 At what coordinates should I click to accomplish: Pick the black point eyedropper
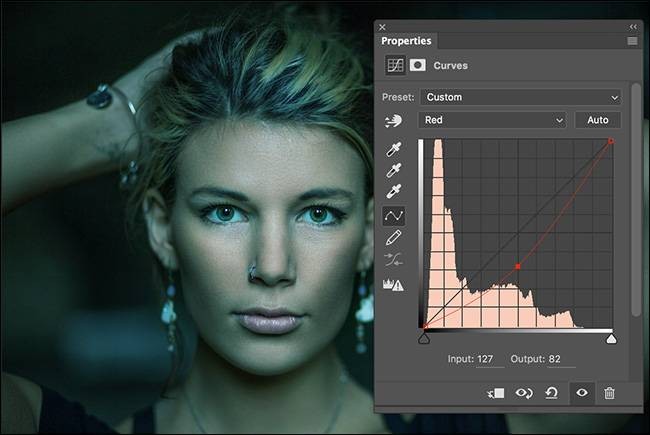point(393,149)
